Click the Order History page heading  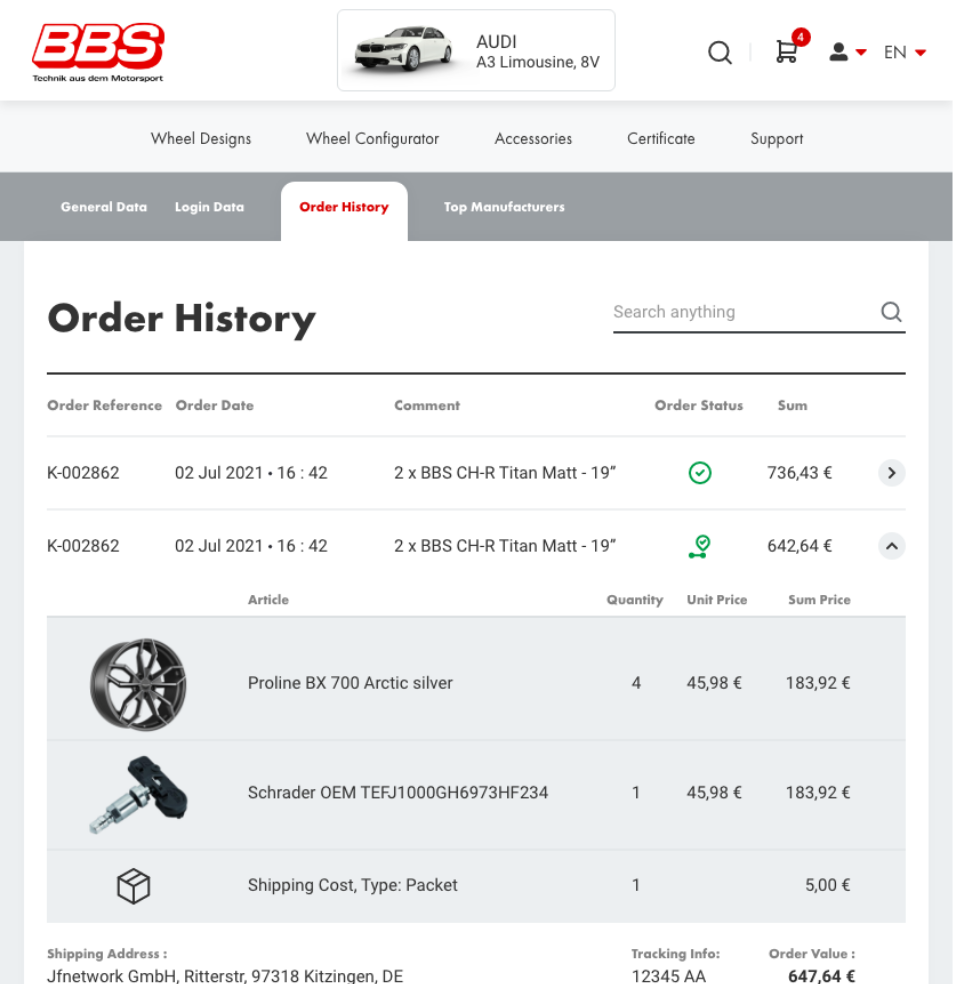pos(182,319)
